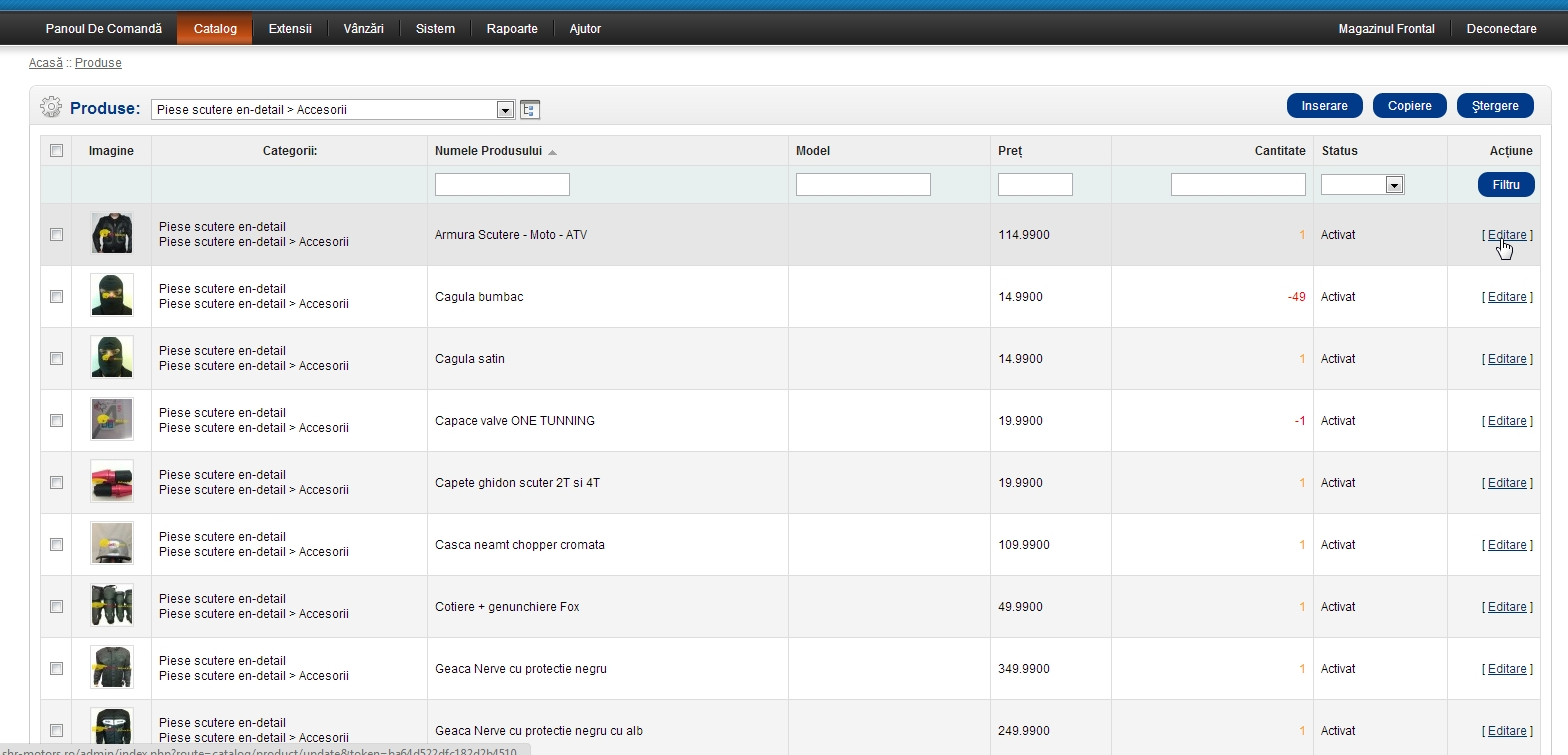Click the Casca neamt chopper helmet image
The width and height of the screenshot is (1568, 755).
click(x=111, y=544)
